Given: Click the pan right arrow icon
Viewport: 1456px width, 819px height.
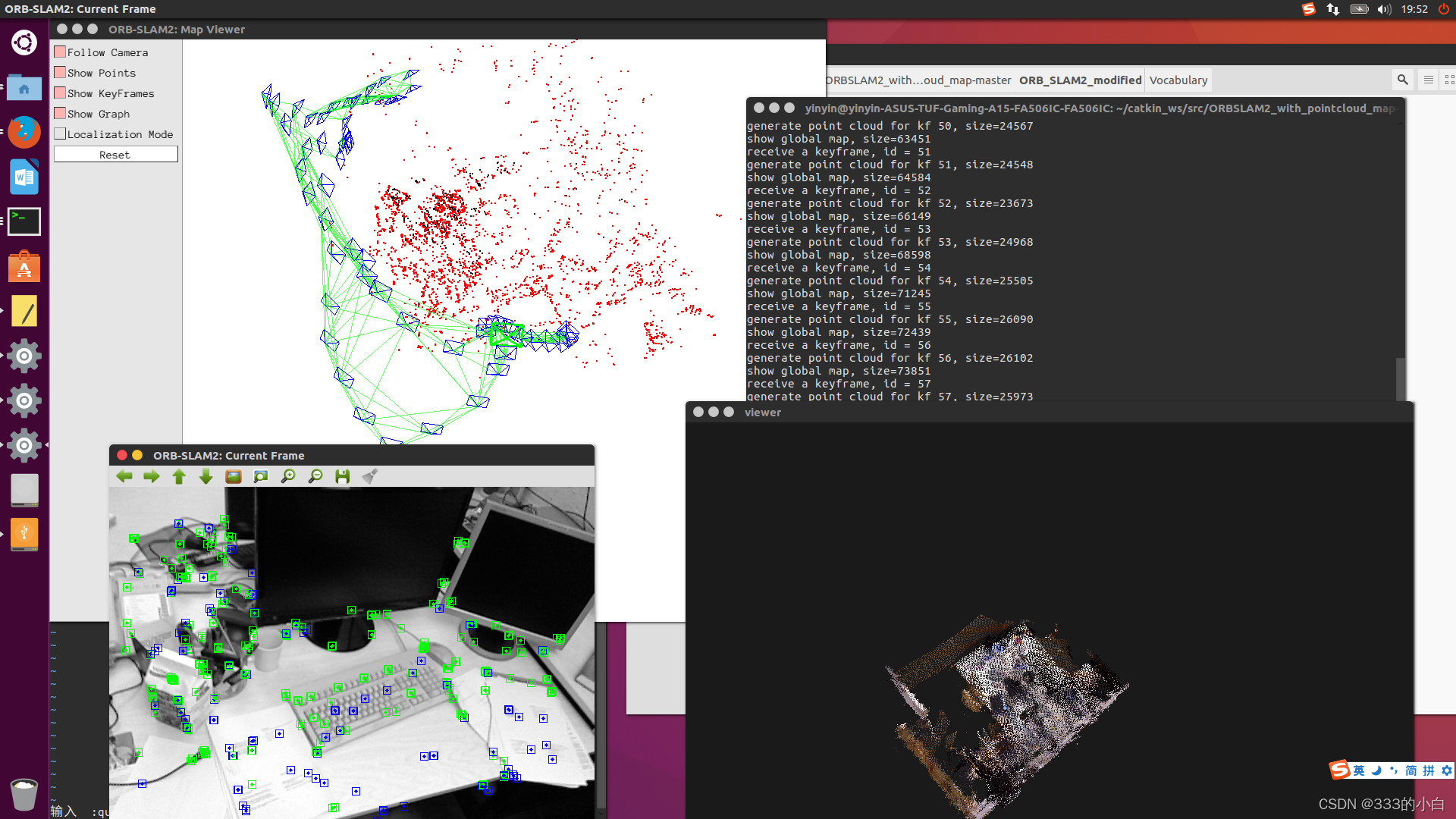Looking at the screenshot, I should click(x=152, y=476).
